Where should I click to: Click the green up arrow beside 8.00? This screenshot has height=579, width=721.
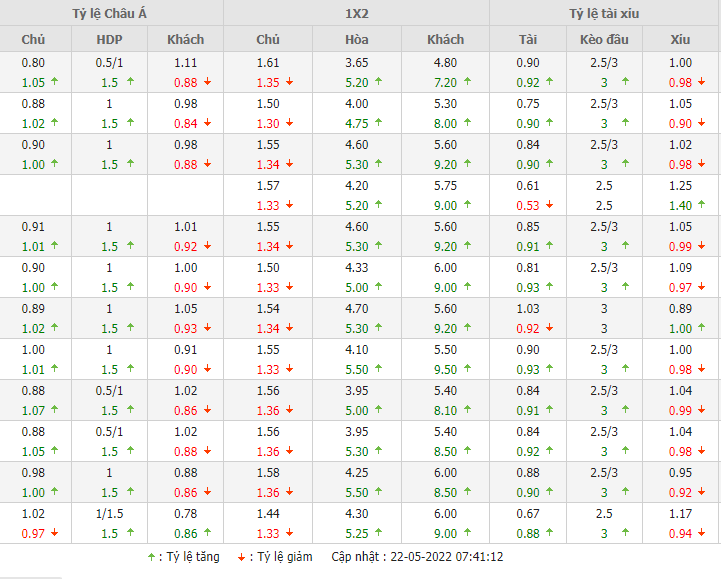tap(465, 123)
